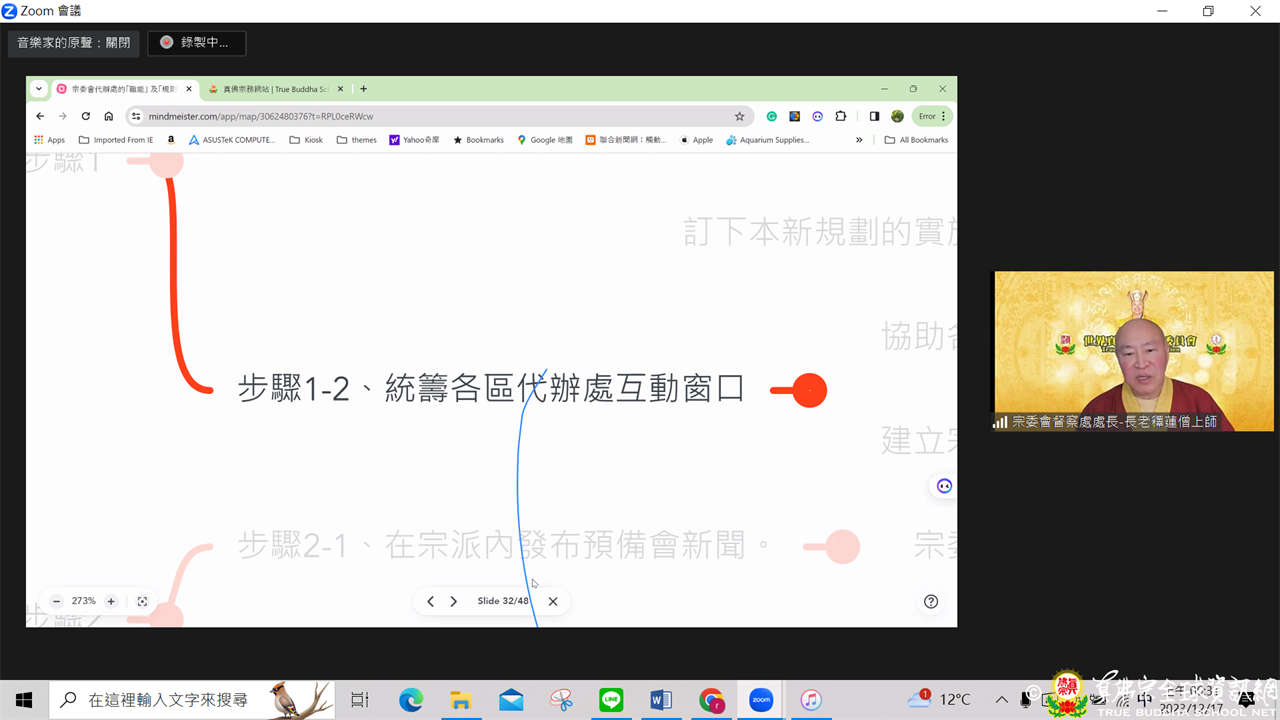Screen dimensions: 1280x720
Task: Open the All Bookmarks folder
Action: (916, 140)
